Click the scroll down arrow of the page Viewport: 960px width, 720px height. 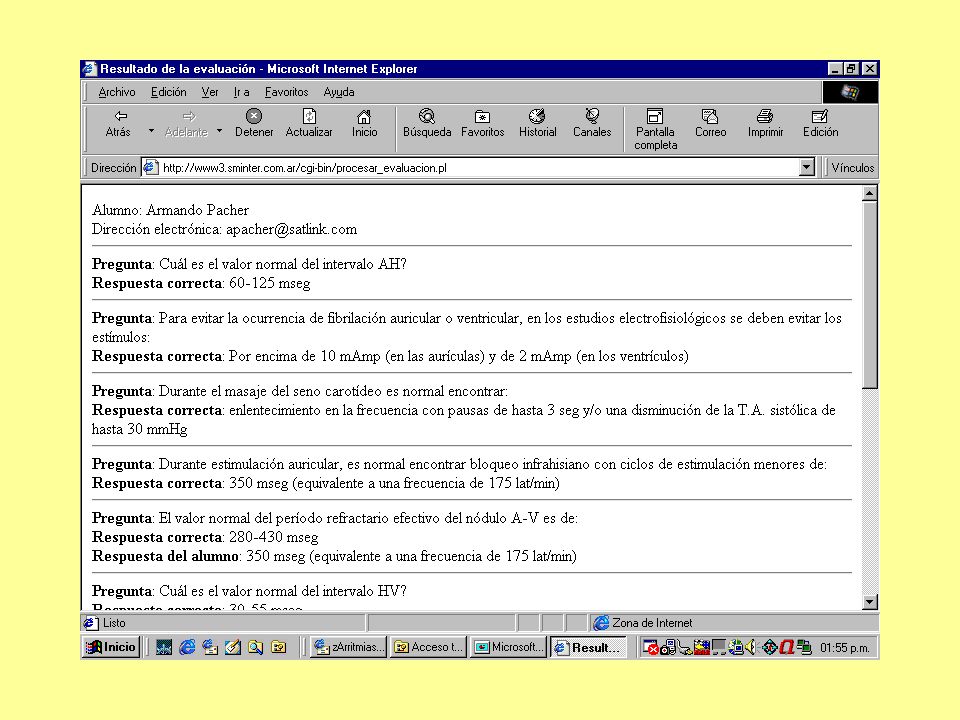[x=869, y=602]
